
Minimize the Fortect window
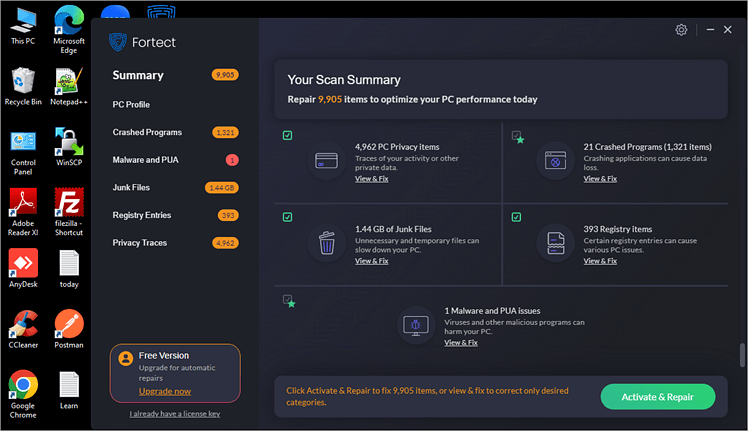click(x=710, y=30)
